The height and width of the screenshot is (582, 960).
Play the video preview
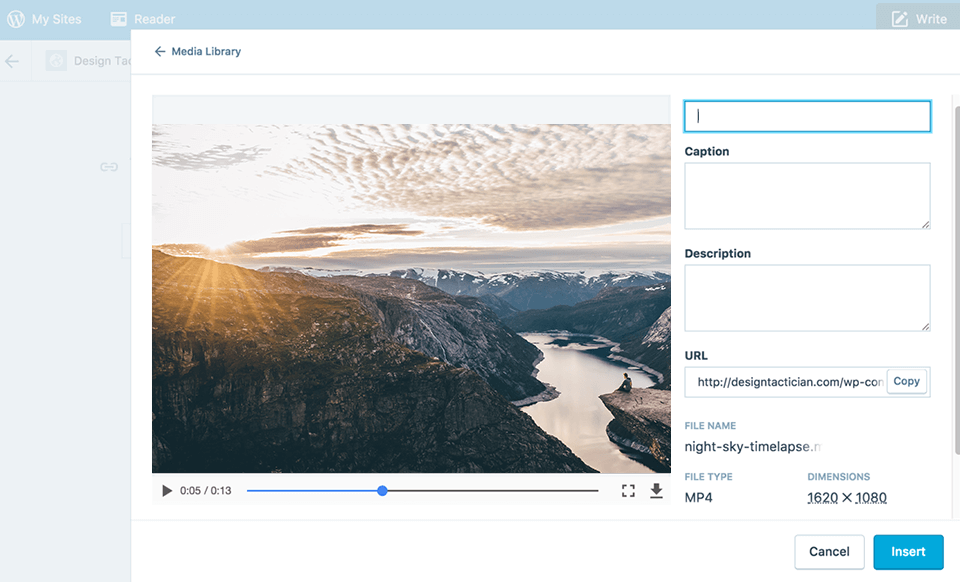click(x=167, y=491)
